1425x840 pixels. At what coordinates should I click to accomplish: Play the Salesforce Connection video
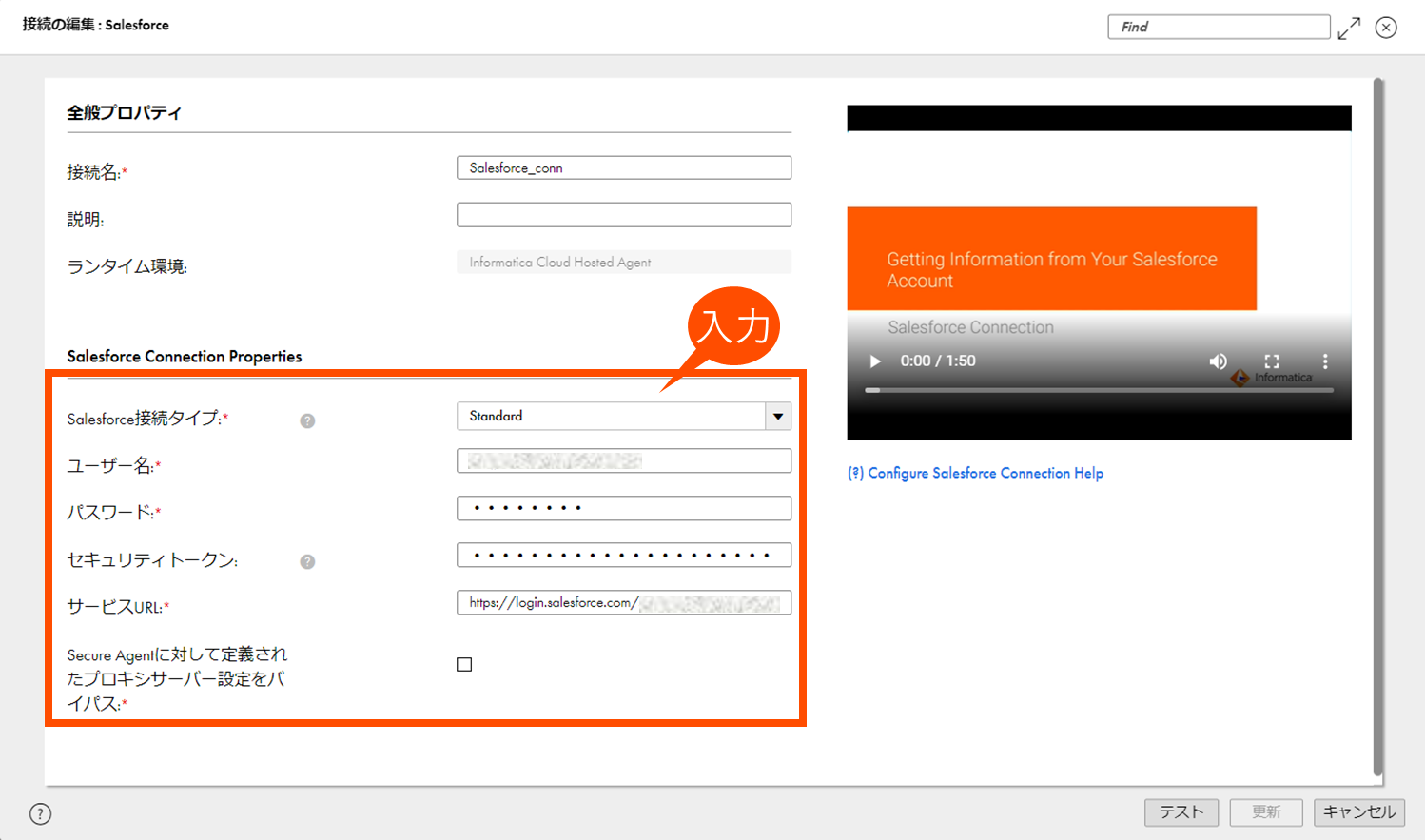point(875,361)
